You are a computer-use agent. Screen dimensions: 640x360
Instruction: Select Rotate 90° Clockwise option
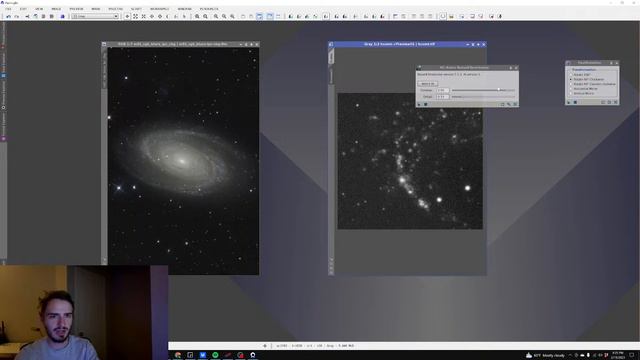click(587, 79)
